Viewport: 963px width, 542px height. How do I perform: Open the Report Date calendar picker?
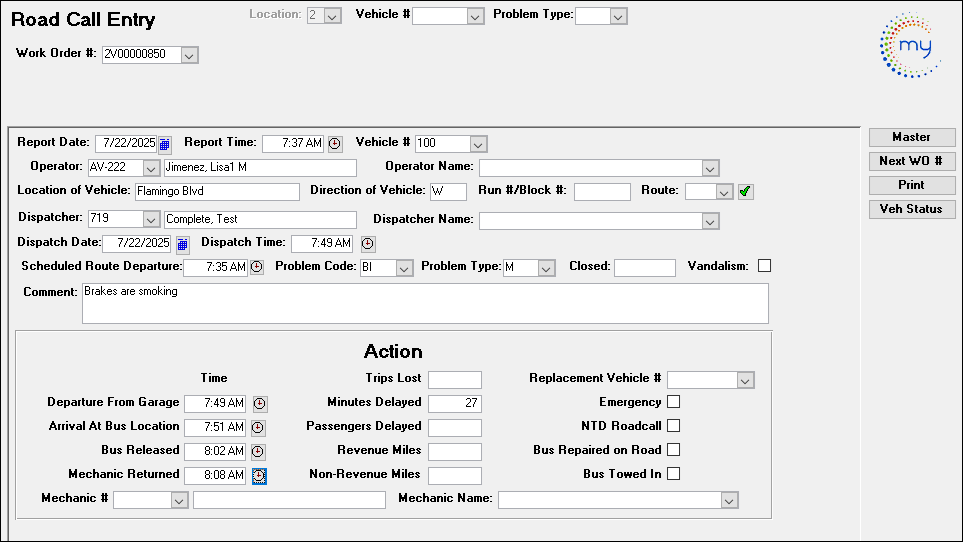[x=166, y=144]
